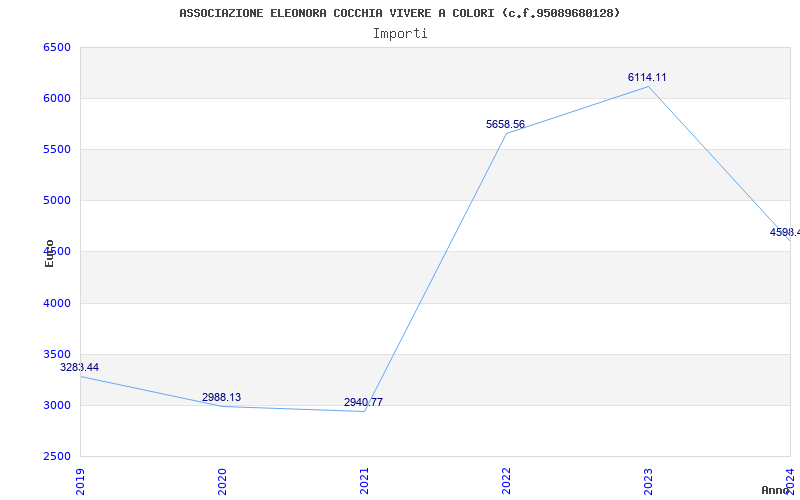Viewport: 800px width, 500px height.
Task: Click the chart title ASSOCIAZIONE ELEONORA COCCHIA
Action: (x=400, y=13)
